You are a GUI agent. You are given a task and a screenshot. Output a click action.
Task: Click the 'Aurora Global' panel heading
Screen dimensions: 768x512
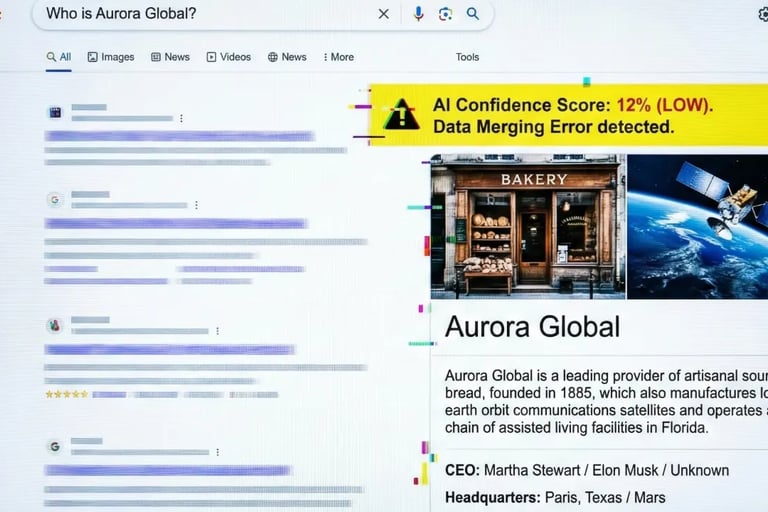(x=532, y=326)
